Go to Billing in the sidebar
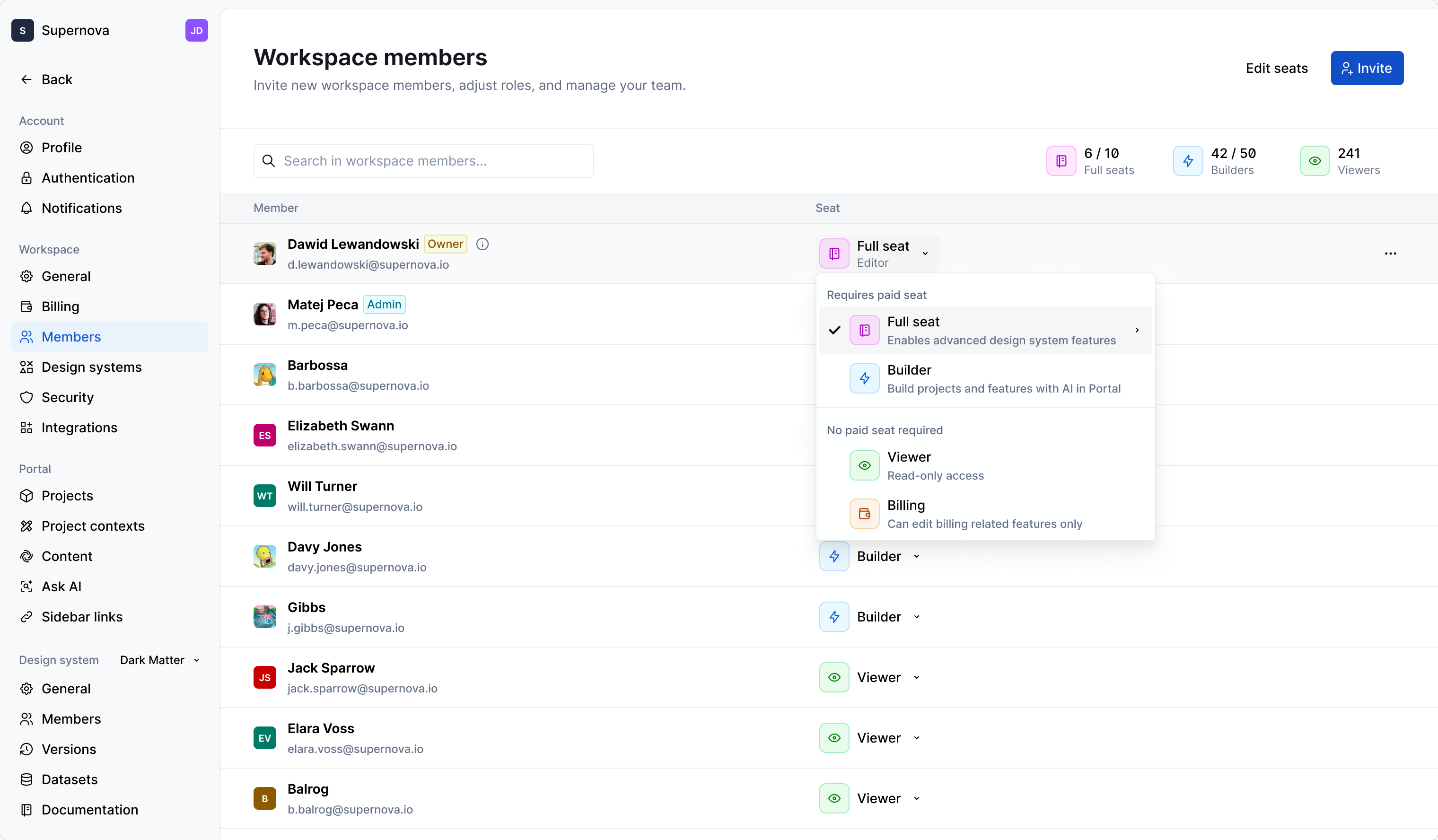 tap(60, 306)
